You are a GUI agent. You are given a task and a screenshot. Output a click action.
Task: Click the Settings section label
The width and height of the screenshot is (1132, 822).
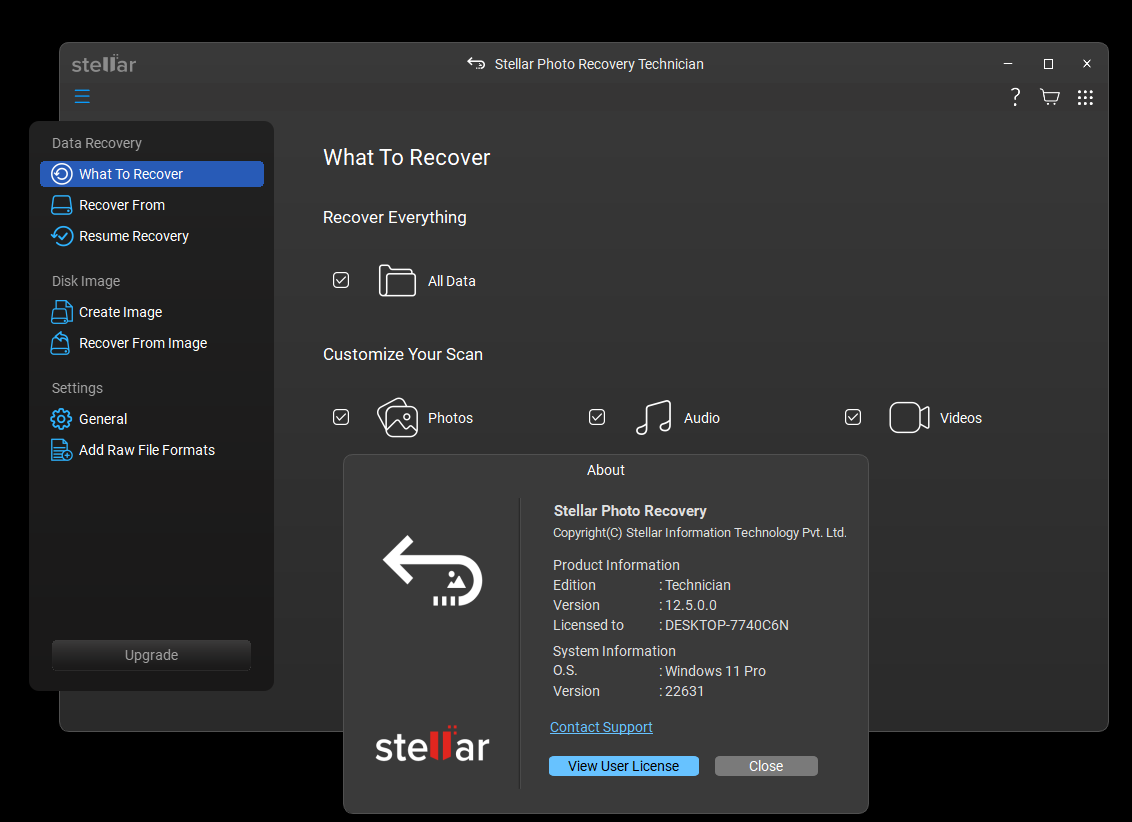point(77,388)
